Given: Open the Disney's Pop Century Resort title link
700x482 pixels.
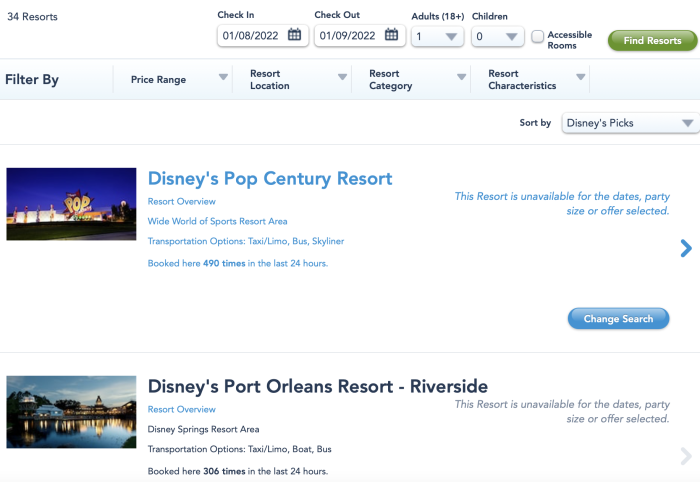Looking at the screenshot, I should tap(270, 179).
